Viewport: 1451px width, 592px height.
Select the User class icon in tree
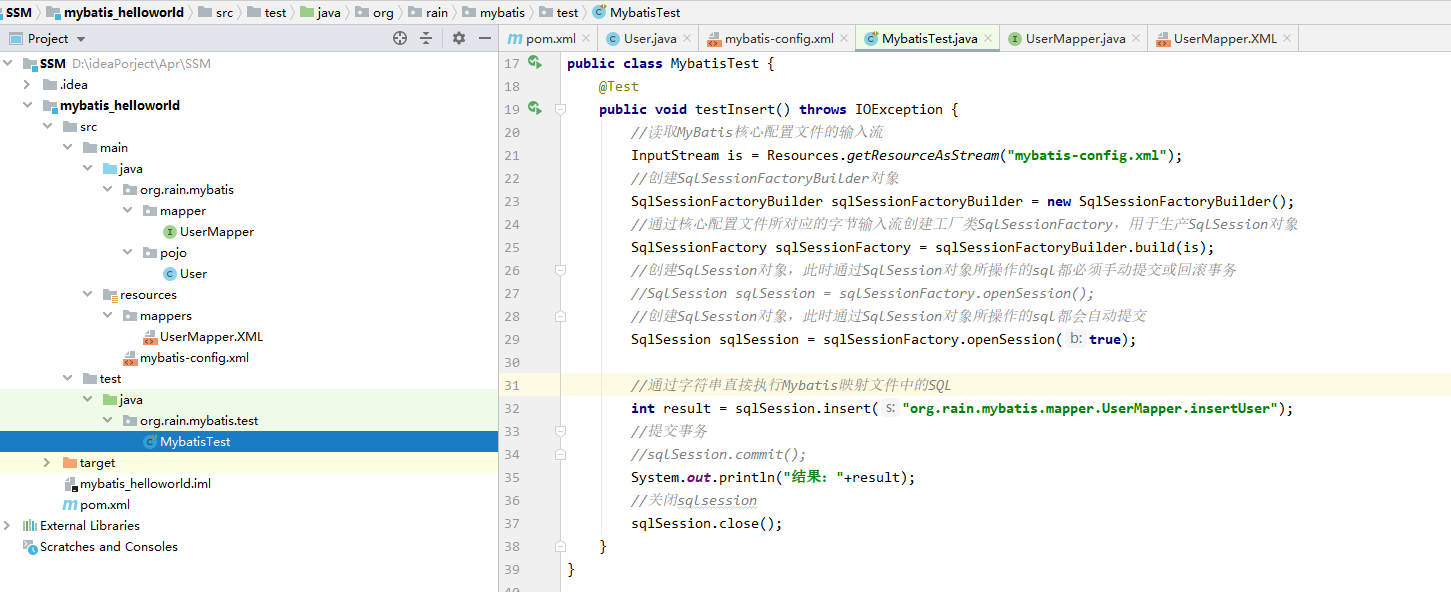[170, 274]
